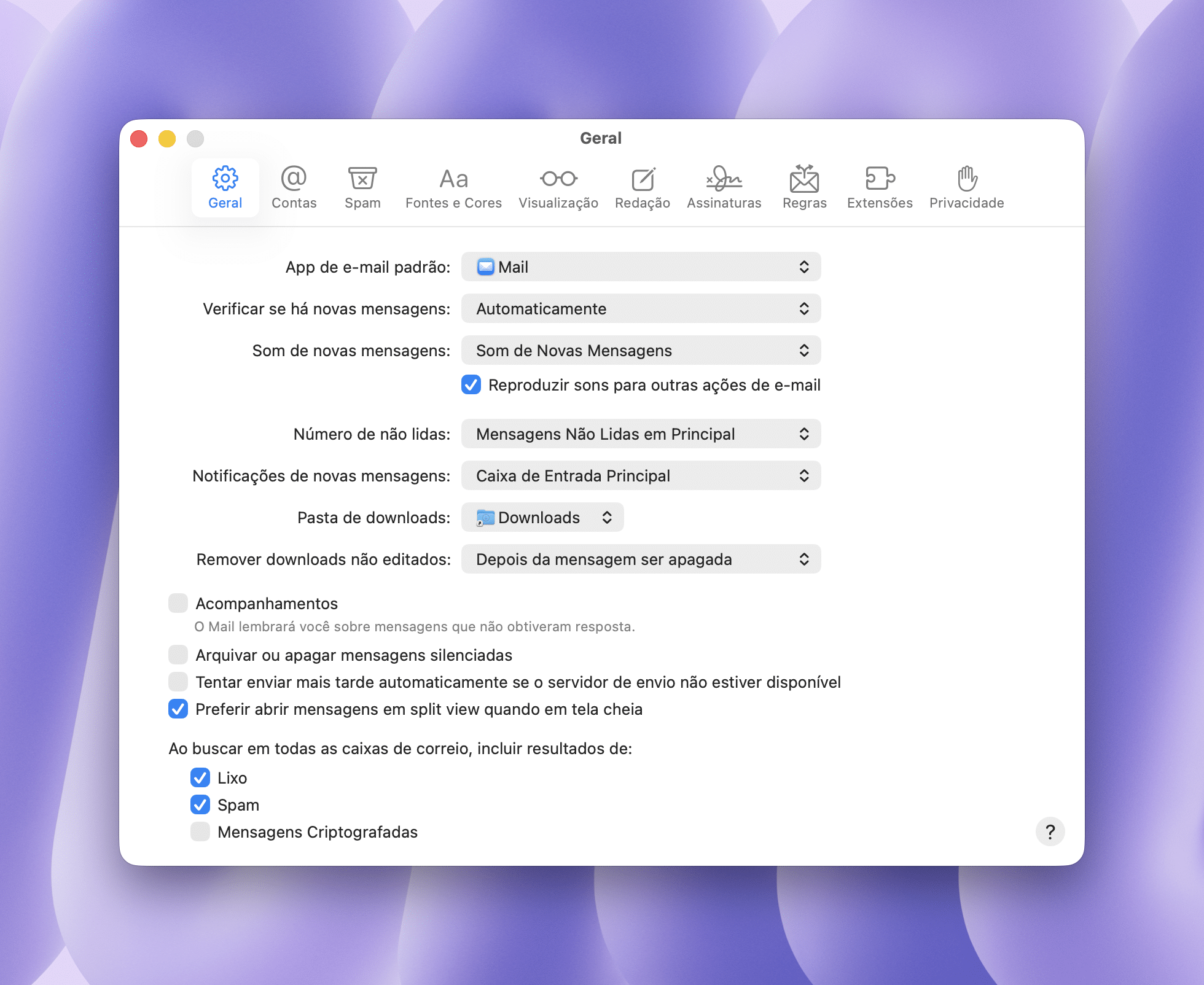Select the Geral tab
Screen dimensions: 1204x985
tap(225, 187)
